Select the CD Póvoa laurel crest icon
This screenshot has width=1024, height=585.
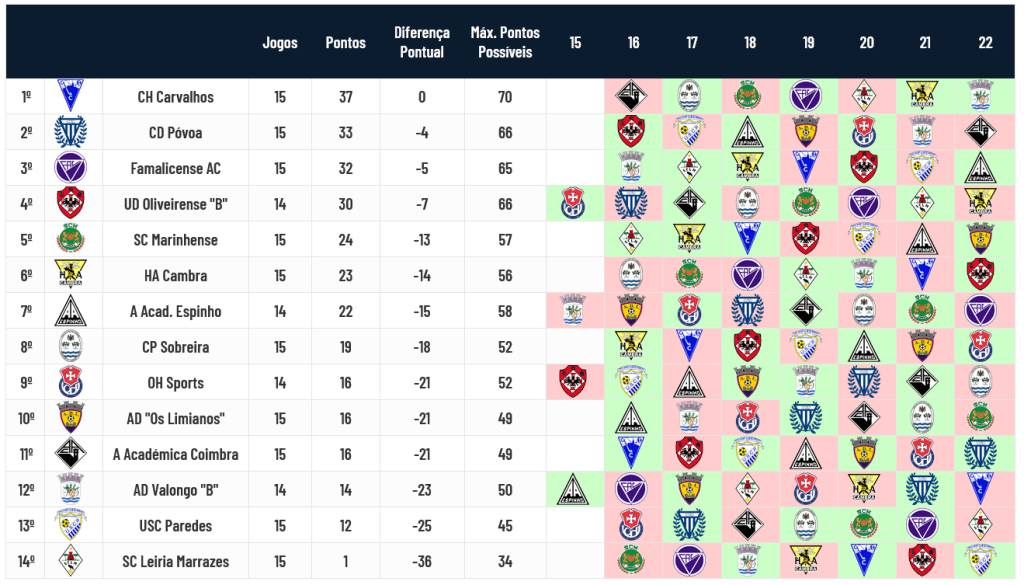(71, 132)
